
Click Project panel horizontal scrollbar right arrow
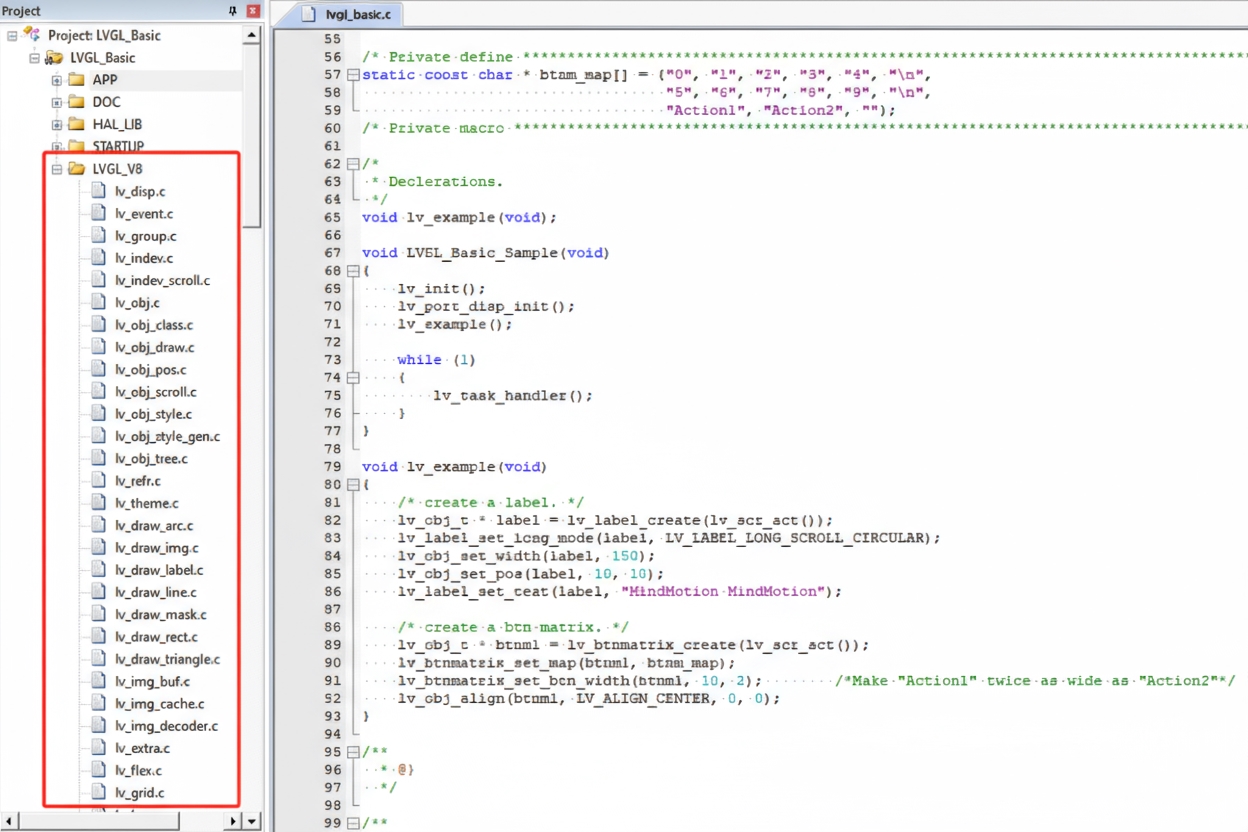coord(233,821)
